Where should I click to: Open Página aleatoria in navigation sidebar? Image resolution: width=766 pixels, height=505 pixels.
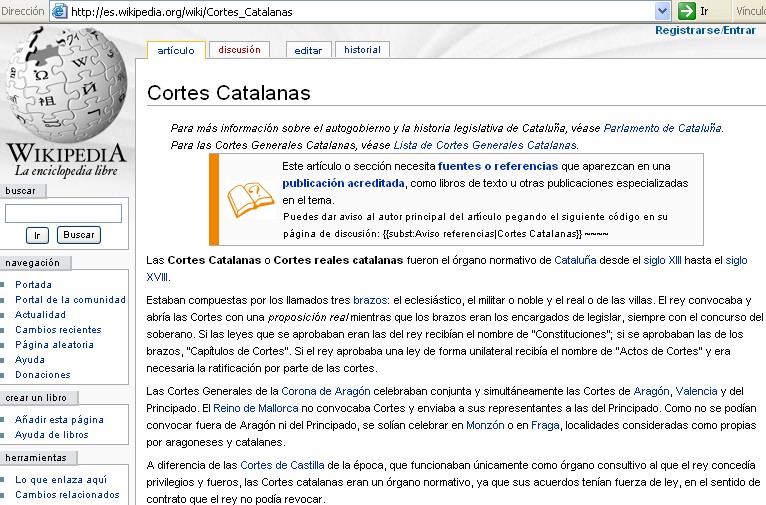[x=53, y=344]
